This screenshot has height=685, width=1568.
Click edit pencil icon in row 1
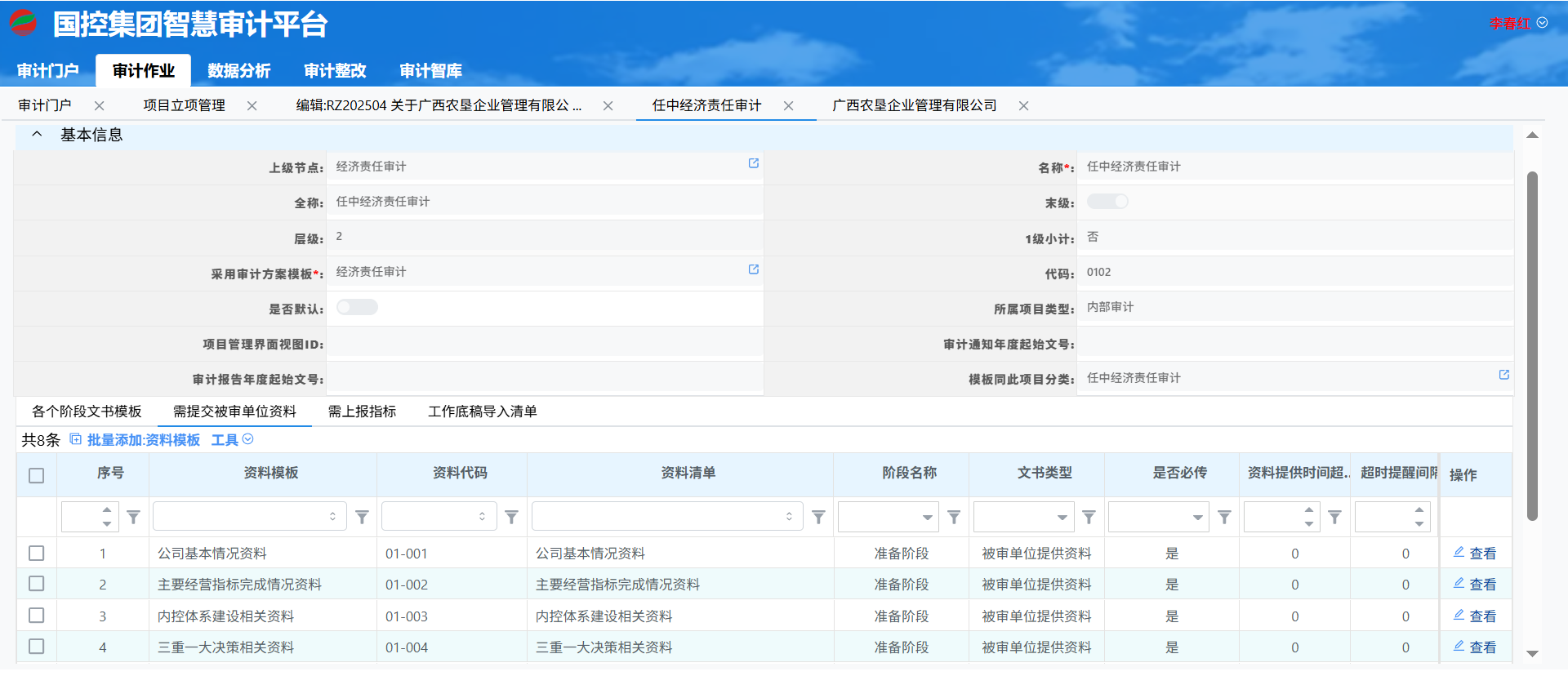[x=1459, y=553]
